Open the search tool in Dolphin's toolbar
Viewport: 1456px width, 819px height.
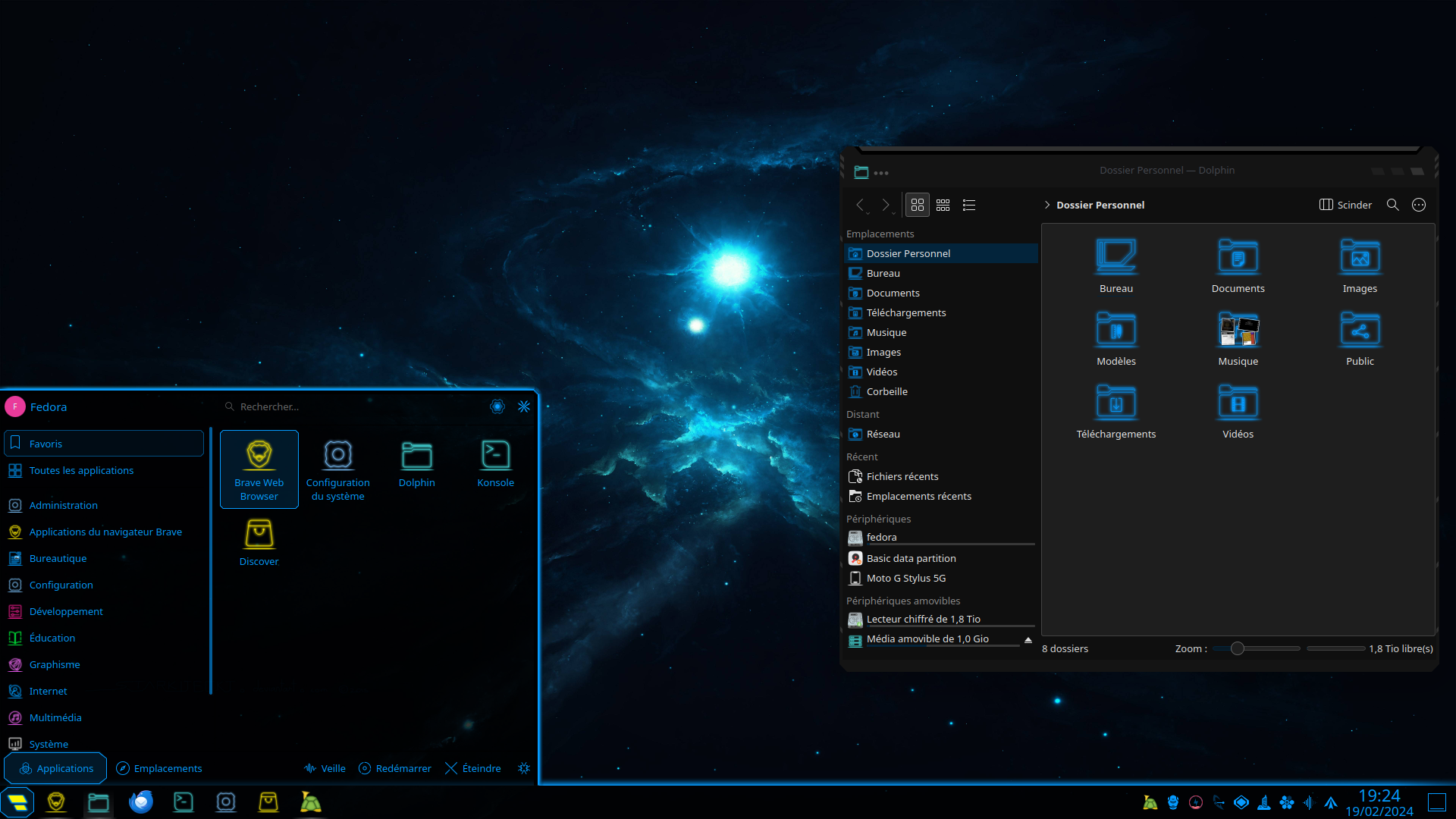tap(1392, 205)
